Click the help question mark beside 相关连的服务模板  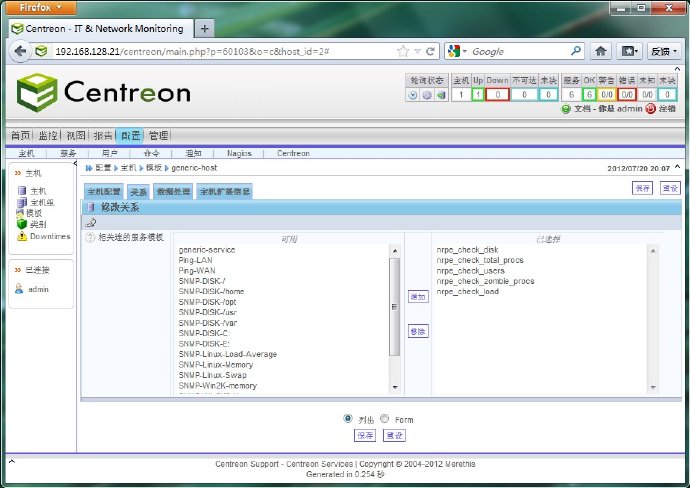click(90, 238)
